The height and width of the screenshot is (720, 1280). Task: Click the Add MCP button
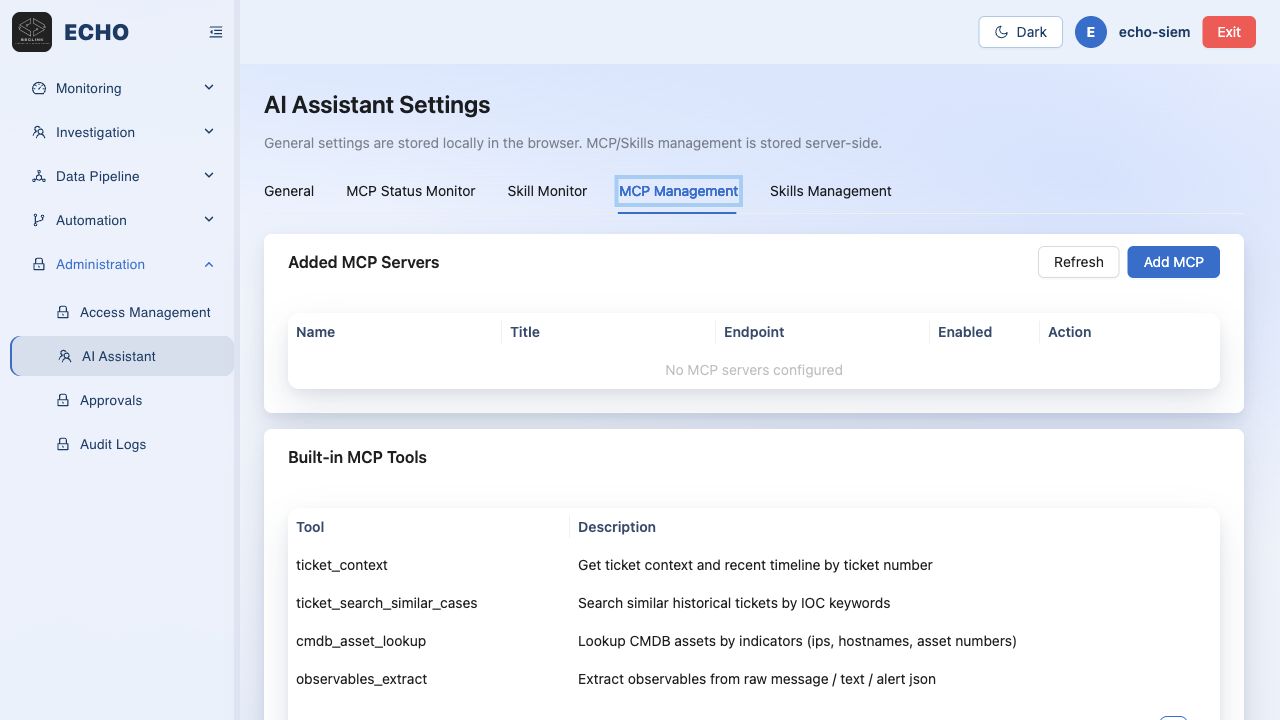pyautogui.click(x=1173, y=262)
